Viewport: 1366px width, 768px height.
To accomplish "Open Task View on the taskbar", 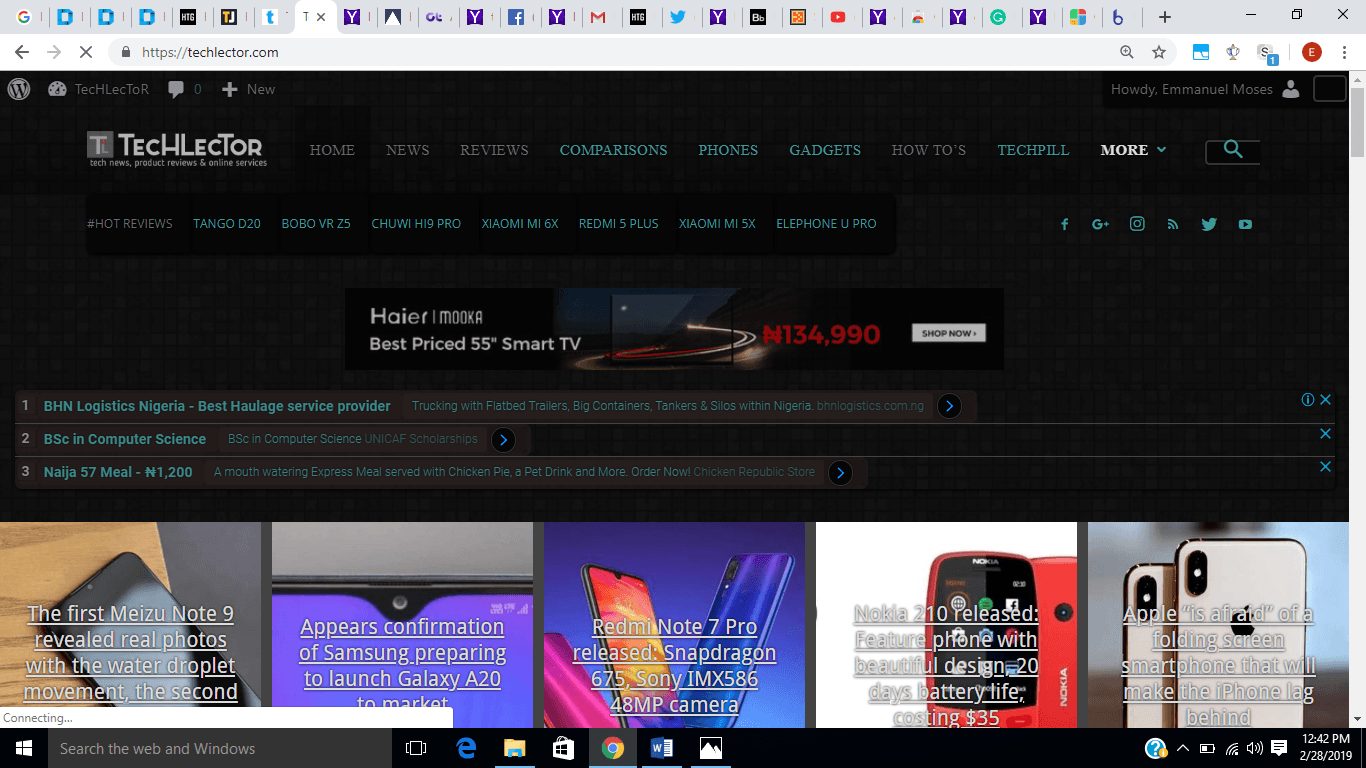I will [x=416, y=748].
